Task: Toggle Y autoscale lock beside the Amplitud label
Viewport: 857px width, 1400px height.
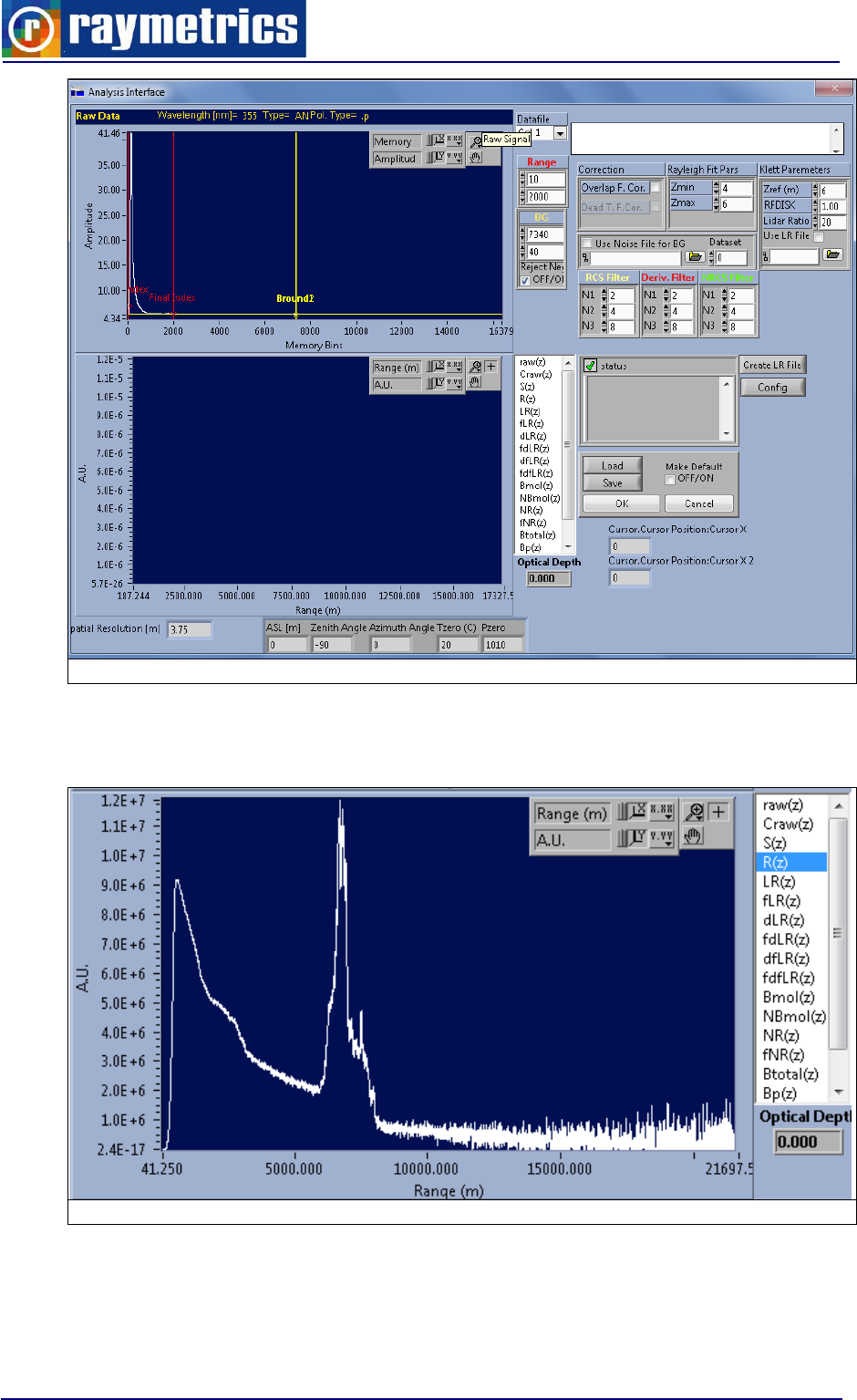Action: 437,157
